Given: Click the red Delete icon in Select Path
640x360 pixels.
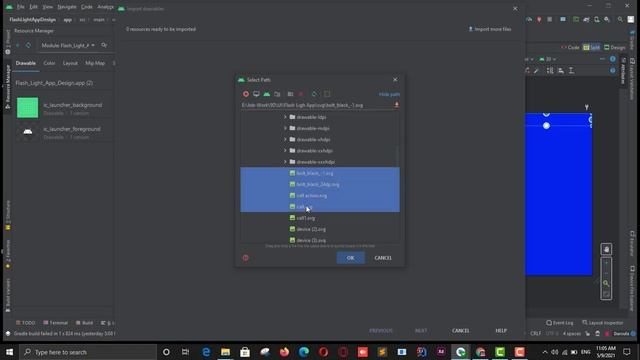Looking at the screenshot, I should point(301,94).
